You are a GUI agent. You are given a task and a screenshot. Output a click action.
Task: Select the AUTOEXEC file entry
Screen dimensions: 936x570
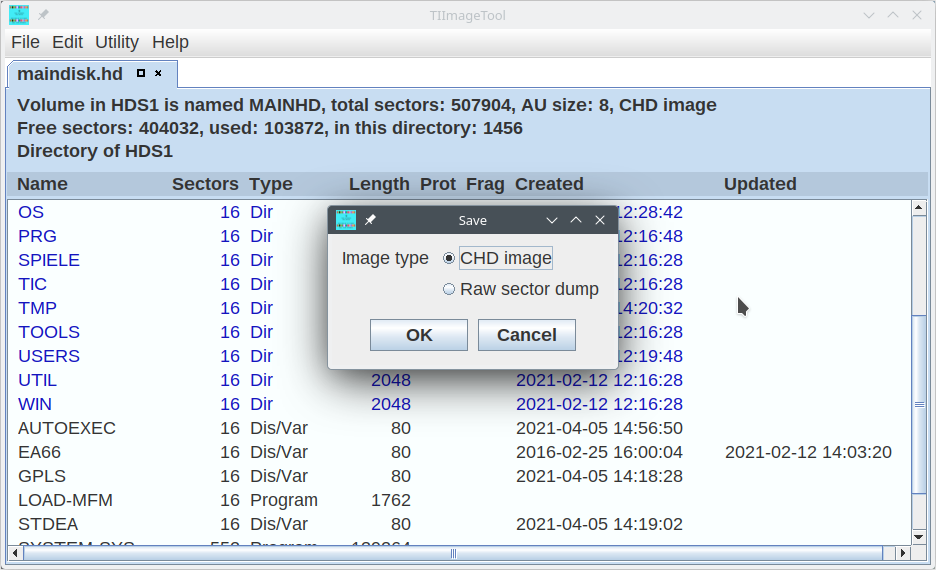[67, 428]
